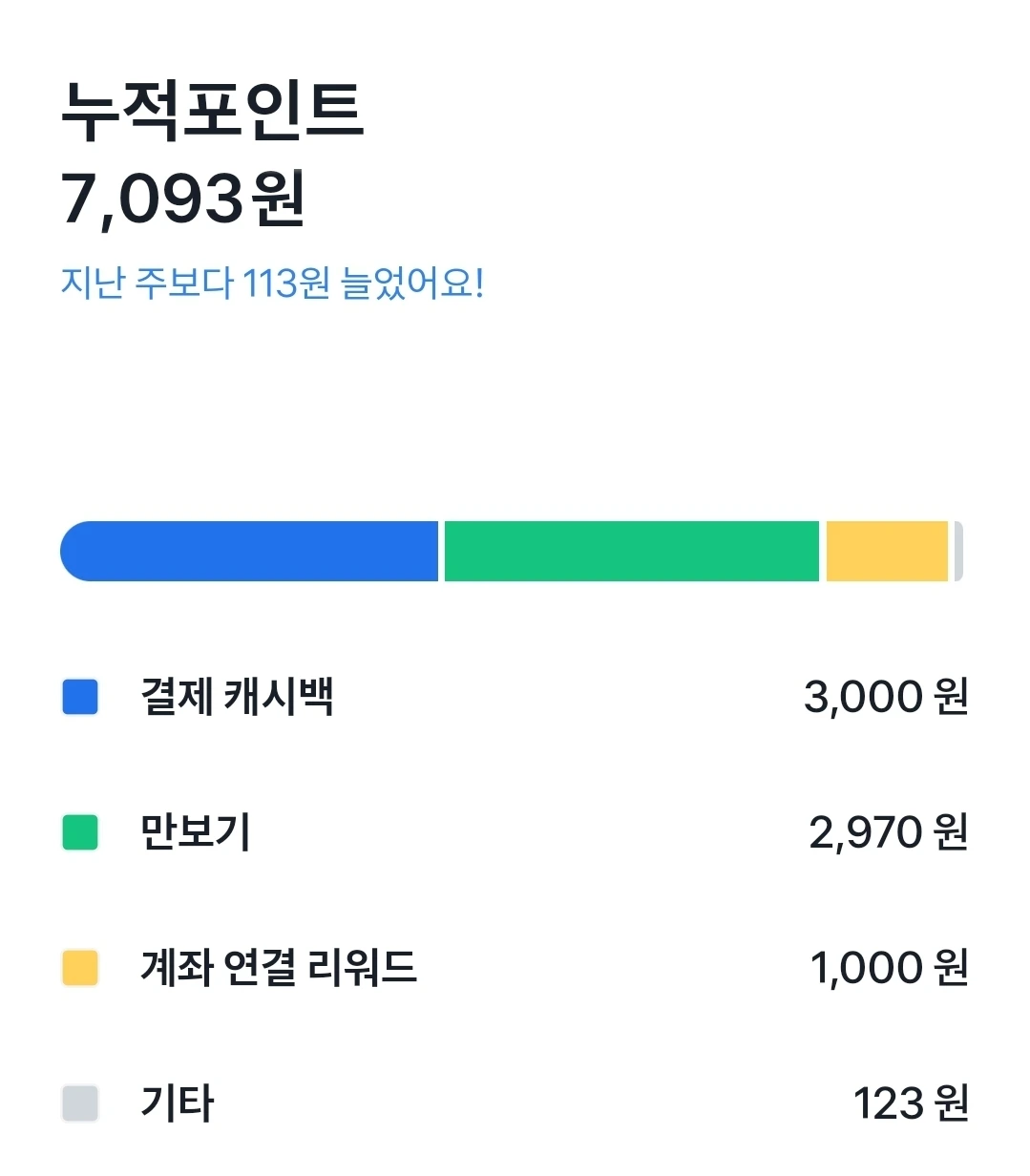Screen dimensions: 1030x1176
Task: Select the thin gray end of the bar
Action: [958, 551]
